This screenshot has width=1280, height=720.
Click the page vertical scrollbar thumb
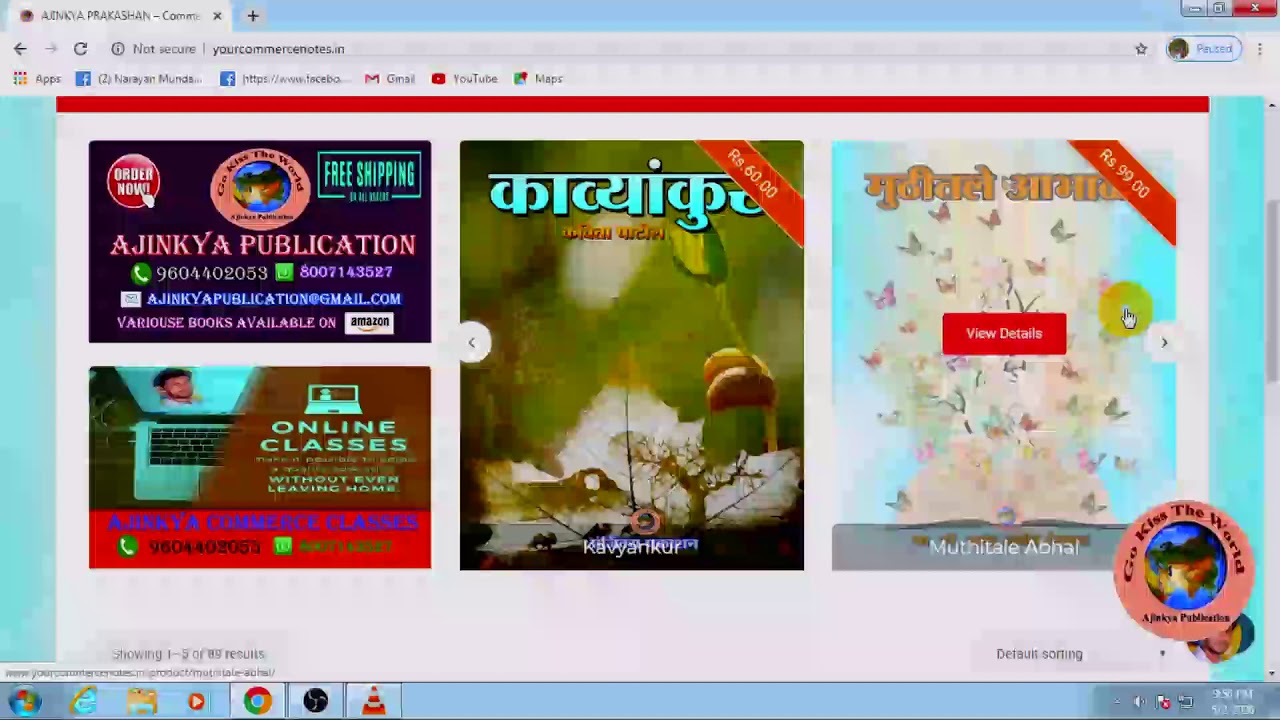[x=1272, y=290]
